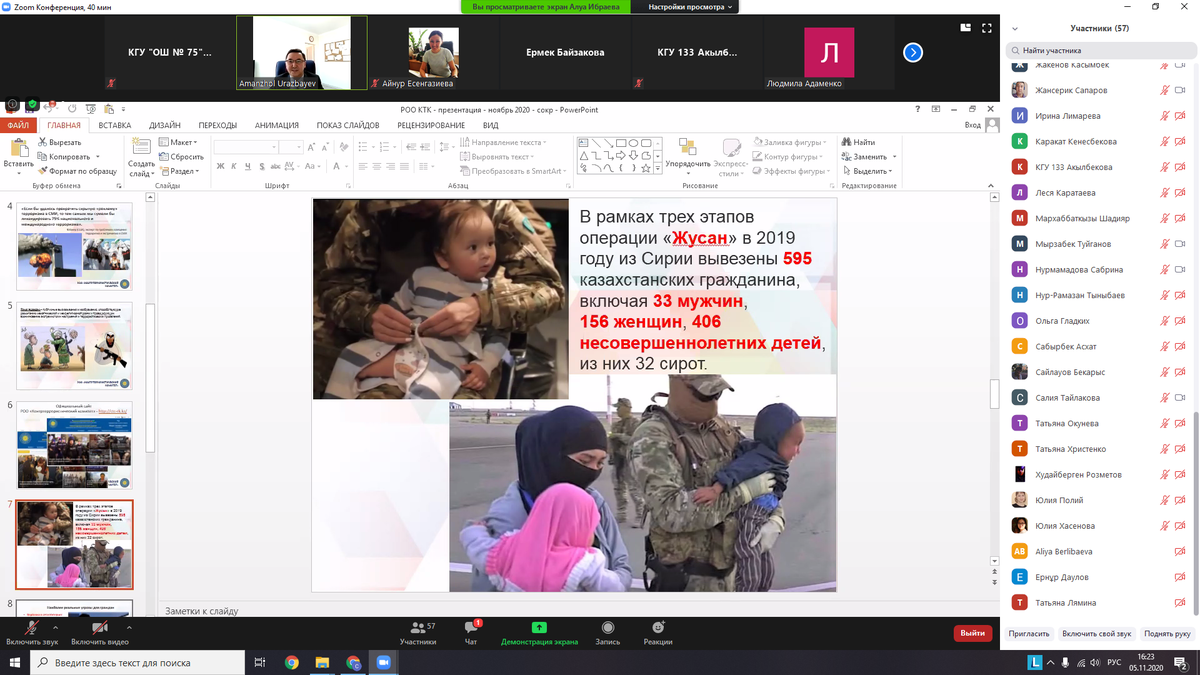This screenshot has height=675, width=1200.
Task: Turn on camera with Включить видео
Action: (x=99, y=631)
